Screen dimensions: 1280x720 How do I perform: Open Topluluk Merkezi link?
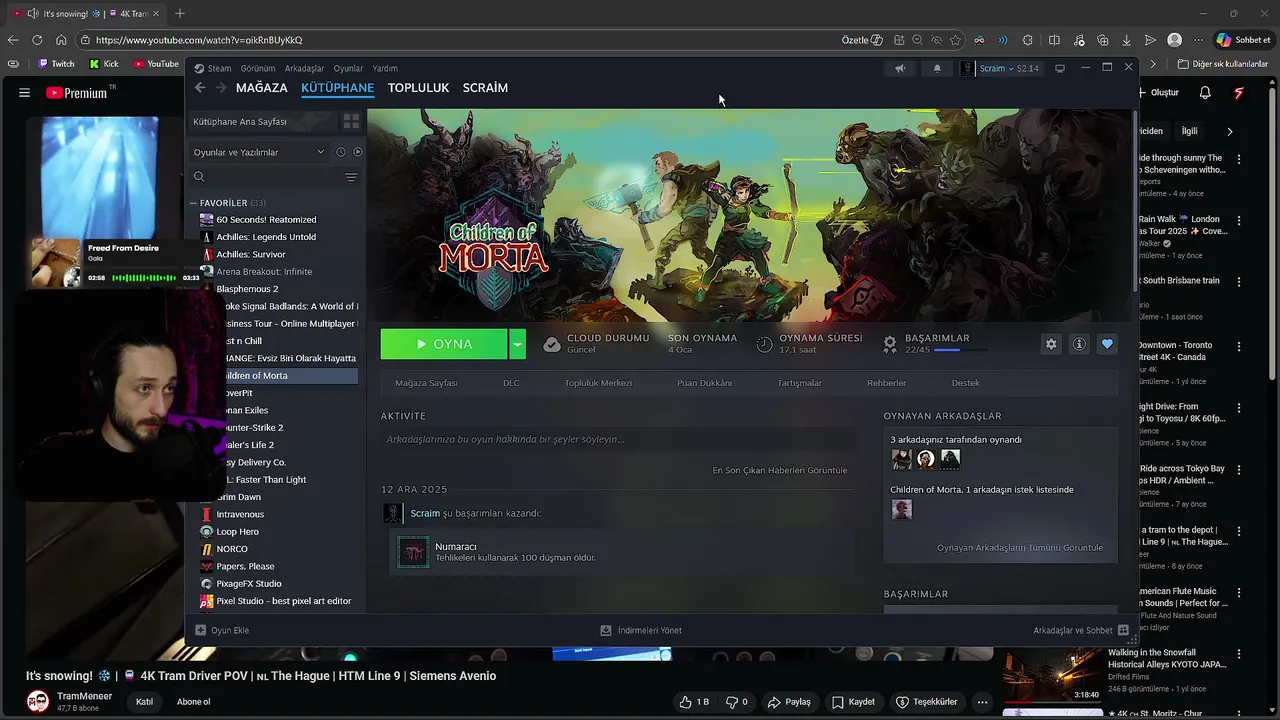598,383
